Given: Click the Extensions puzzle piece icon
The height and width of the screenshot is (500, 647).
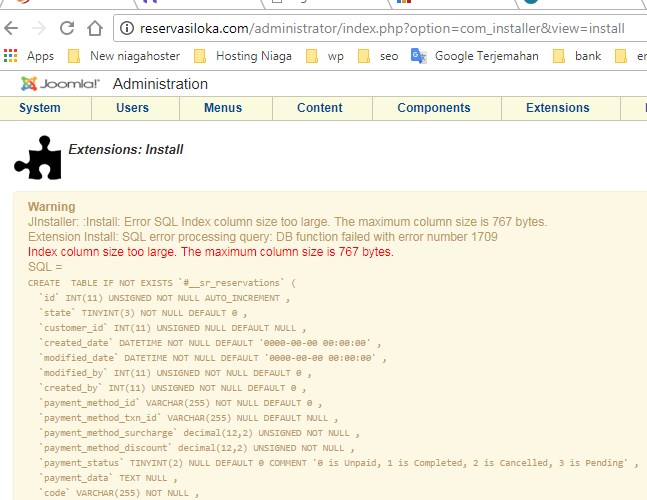Looking at the screenshot, I should point(37,157).
